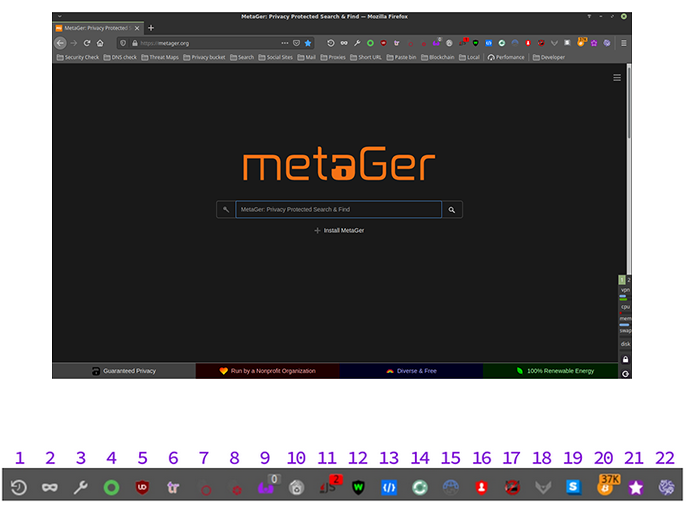Viewport: 694px width, 512px height.
Task: Open the Proxies bookmarks folder
Action: (x=333, y=57)
